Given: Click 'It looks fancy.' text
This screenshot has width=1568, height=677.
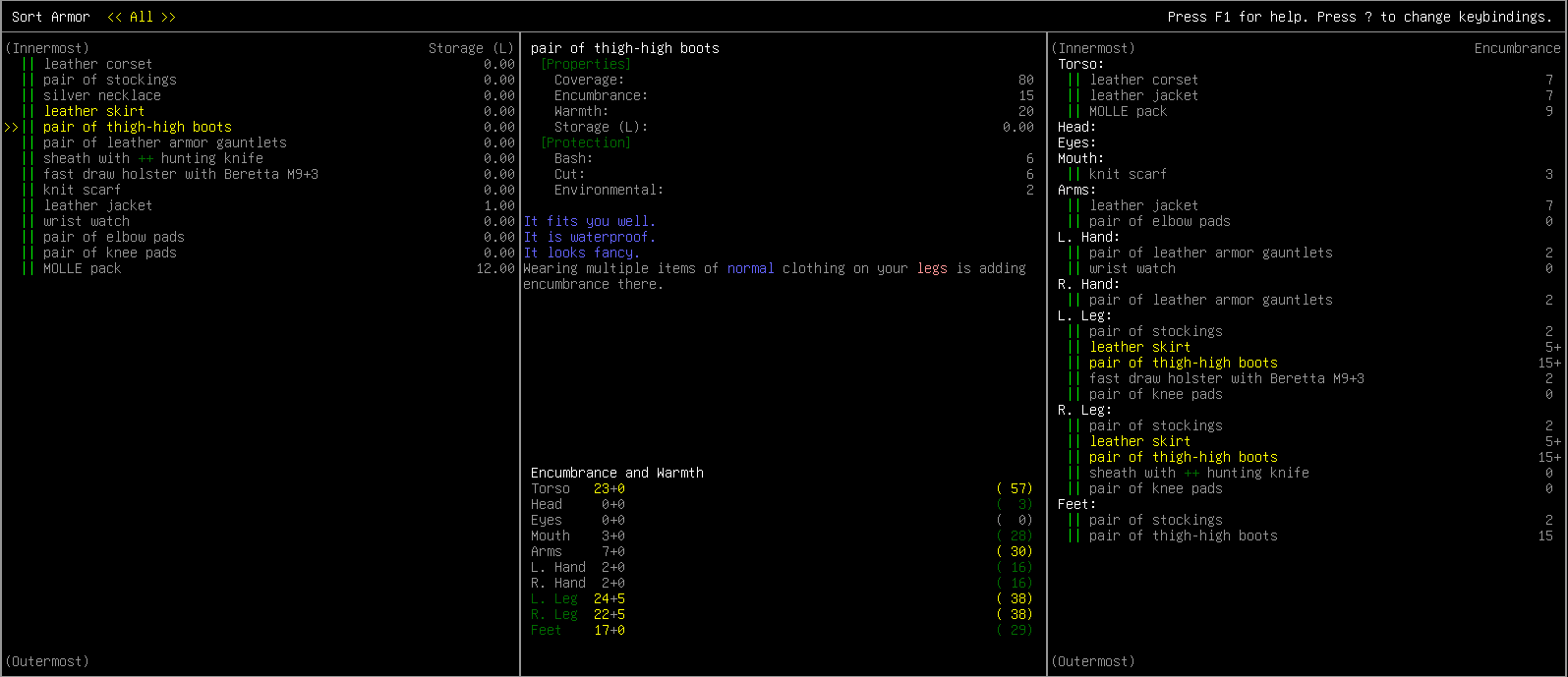Looking at the screenshot, I should tap(582, 253).
